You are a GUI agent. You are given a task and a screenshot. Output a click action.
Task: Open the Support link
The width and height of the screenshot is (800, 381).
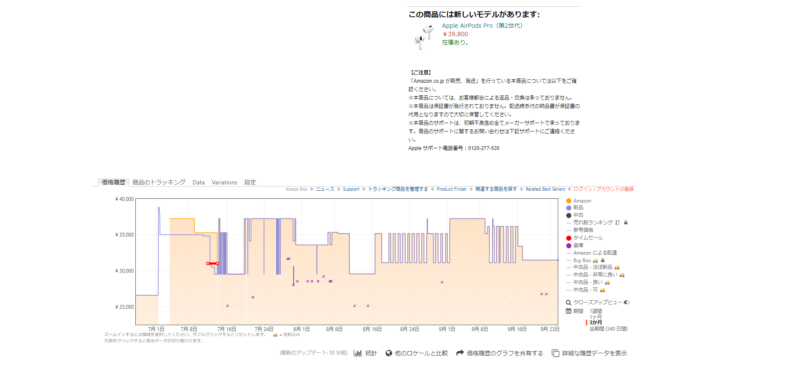pyautogui.click(x=351, y=189)
